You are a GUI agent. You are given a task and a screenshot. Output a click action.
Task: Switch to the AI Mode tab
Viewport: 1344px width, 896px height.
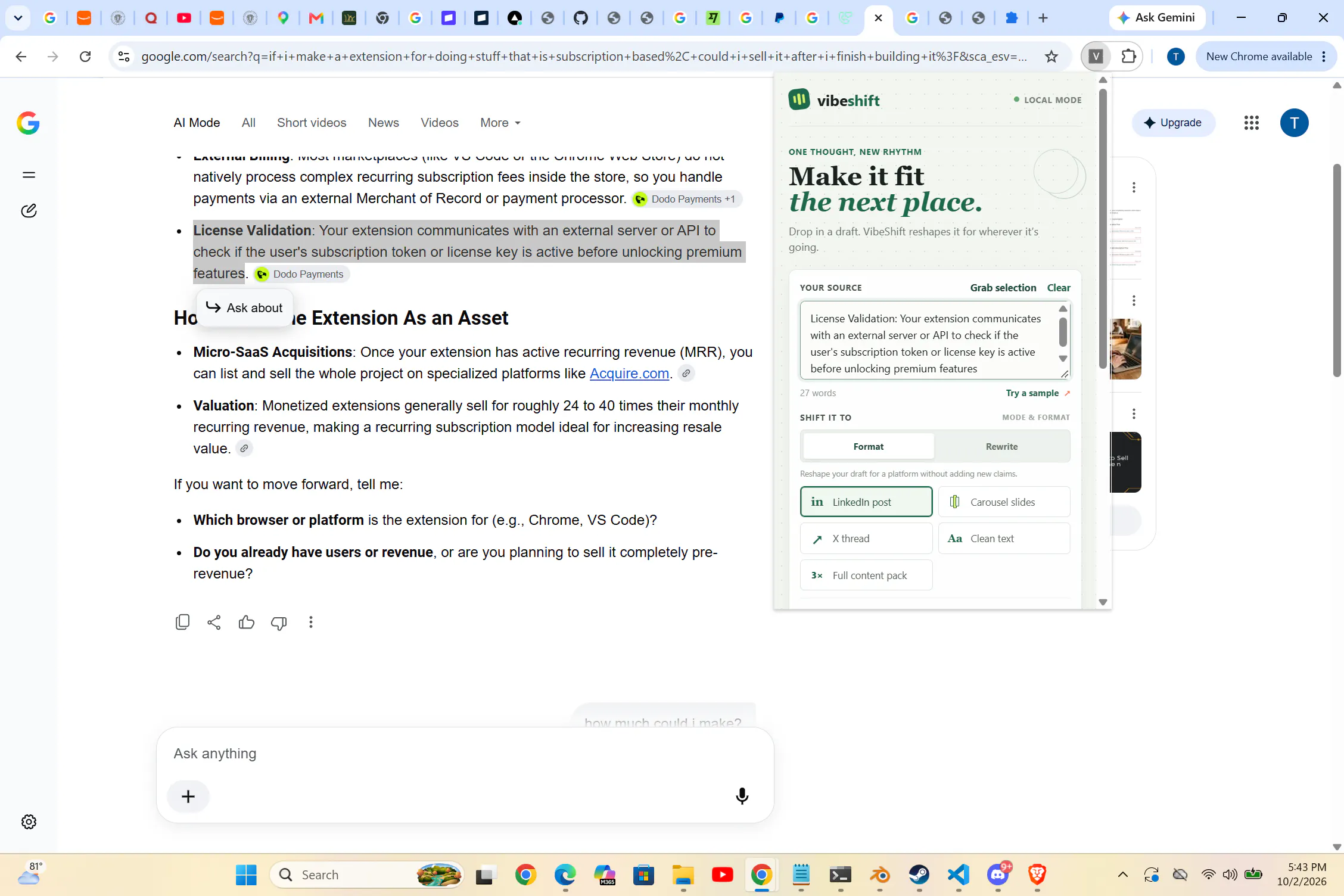click(x=197, y=123)
